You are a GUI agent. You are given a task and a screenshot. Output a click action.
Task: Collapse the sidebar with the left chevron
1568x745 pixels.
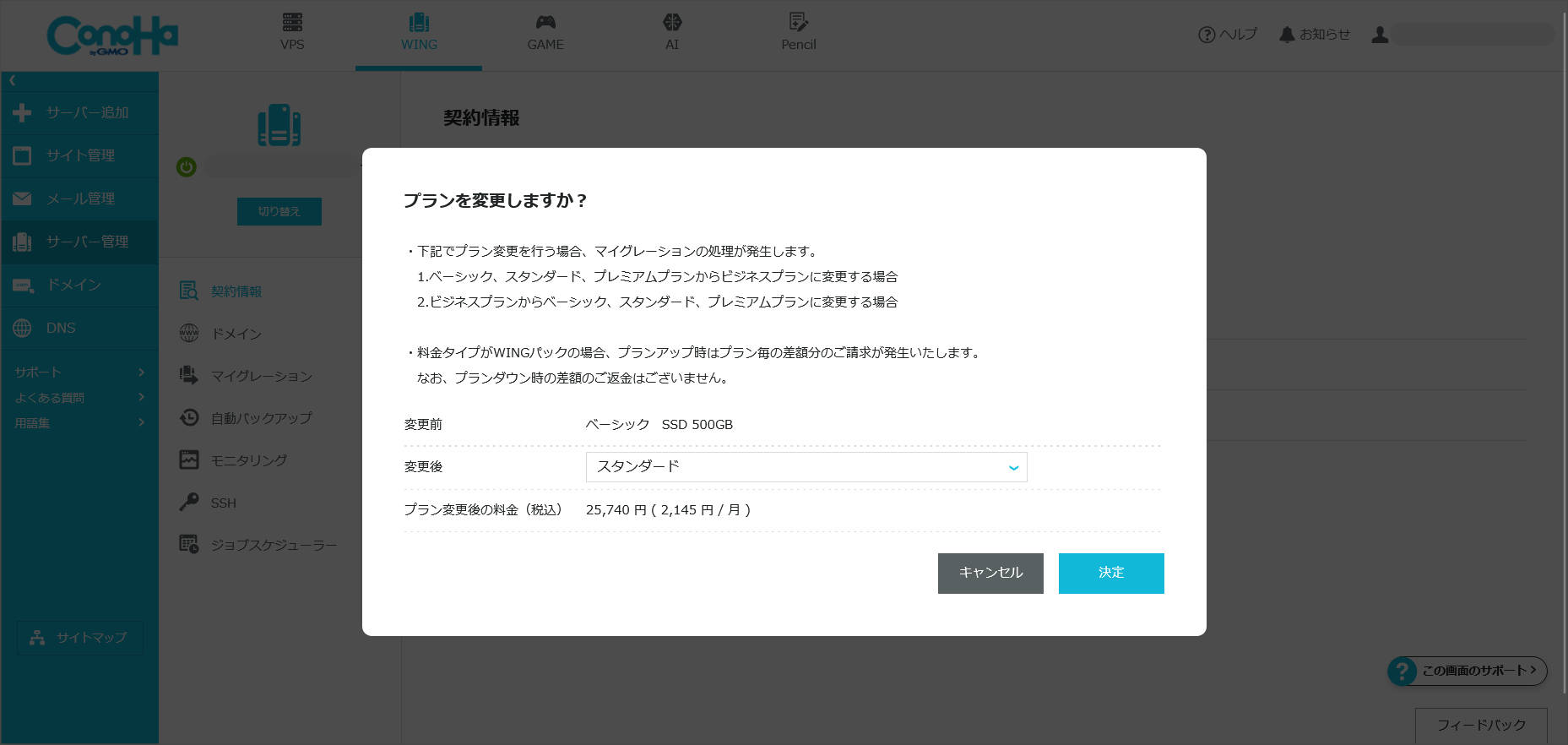point(12,81)
